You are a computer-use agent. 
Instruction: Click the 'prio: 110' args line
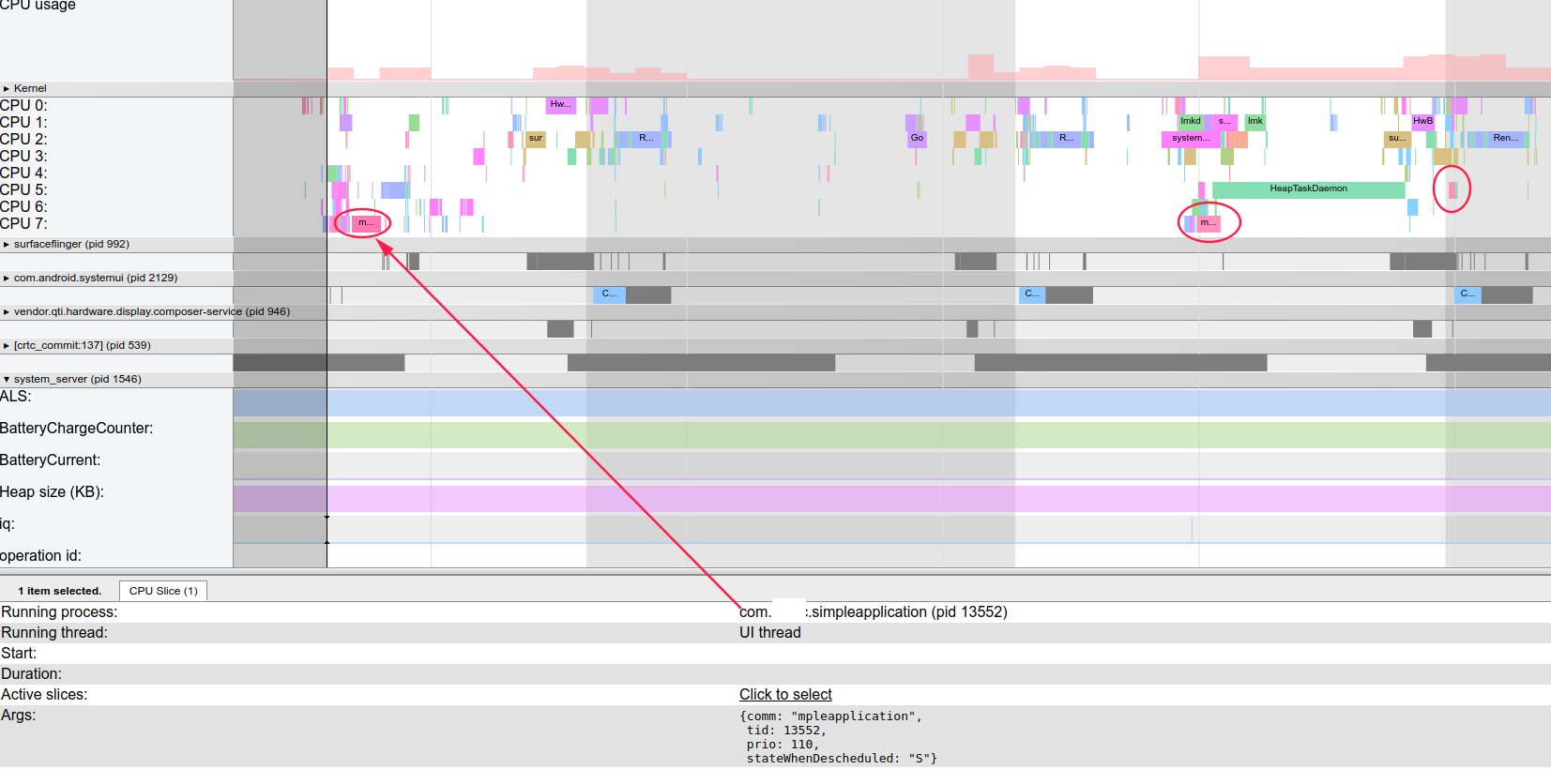click(783, 745)
